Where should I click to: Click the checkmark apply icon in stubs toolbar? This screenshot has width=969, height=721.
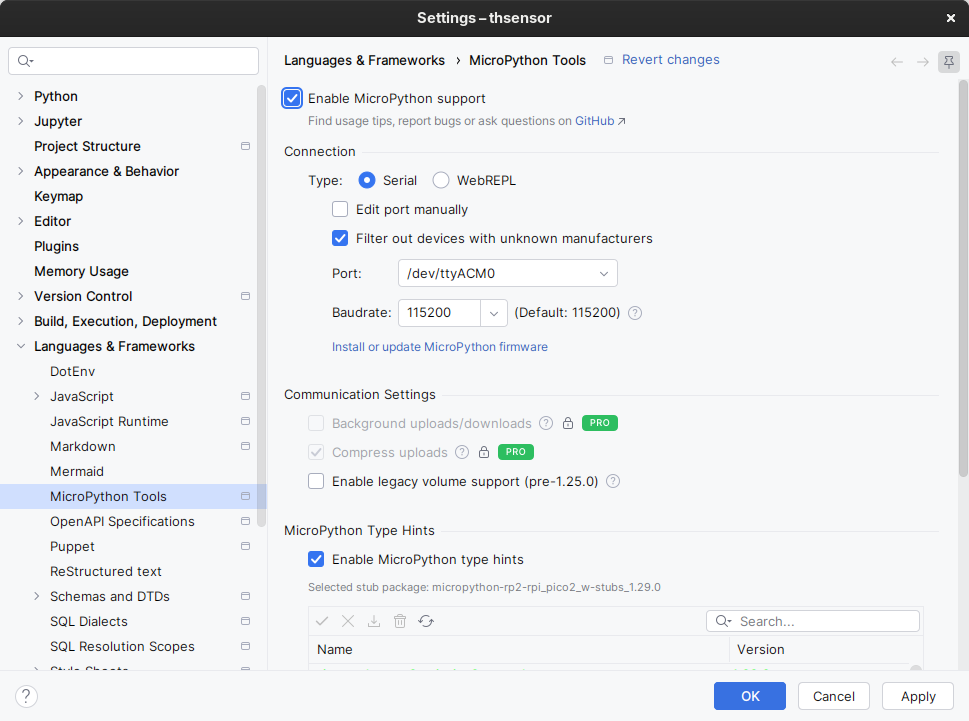322,621
